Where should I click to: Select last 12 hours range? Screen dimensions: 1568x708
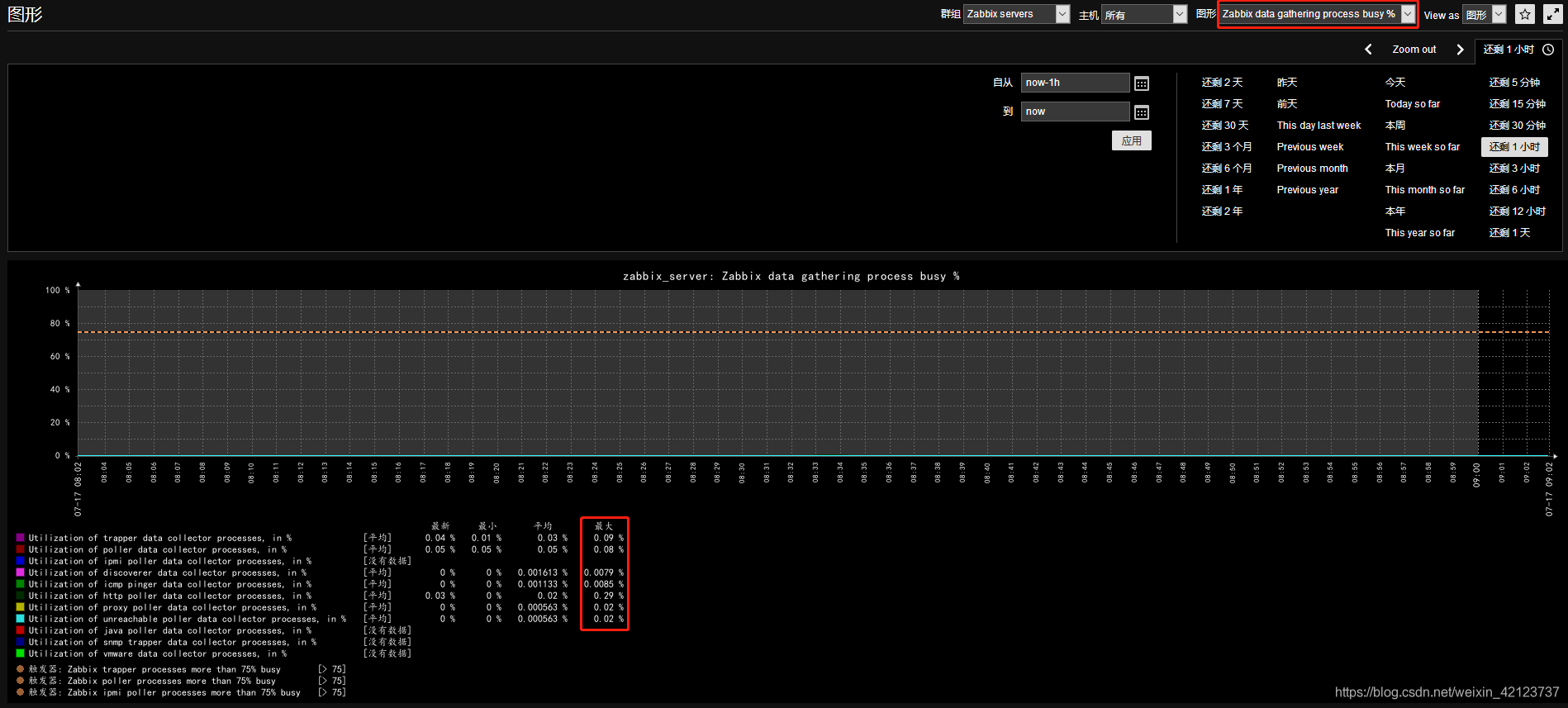[x=1518, y=211]
